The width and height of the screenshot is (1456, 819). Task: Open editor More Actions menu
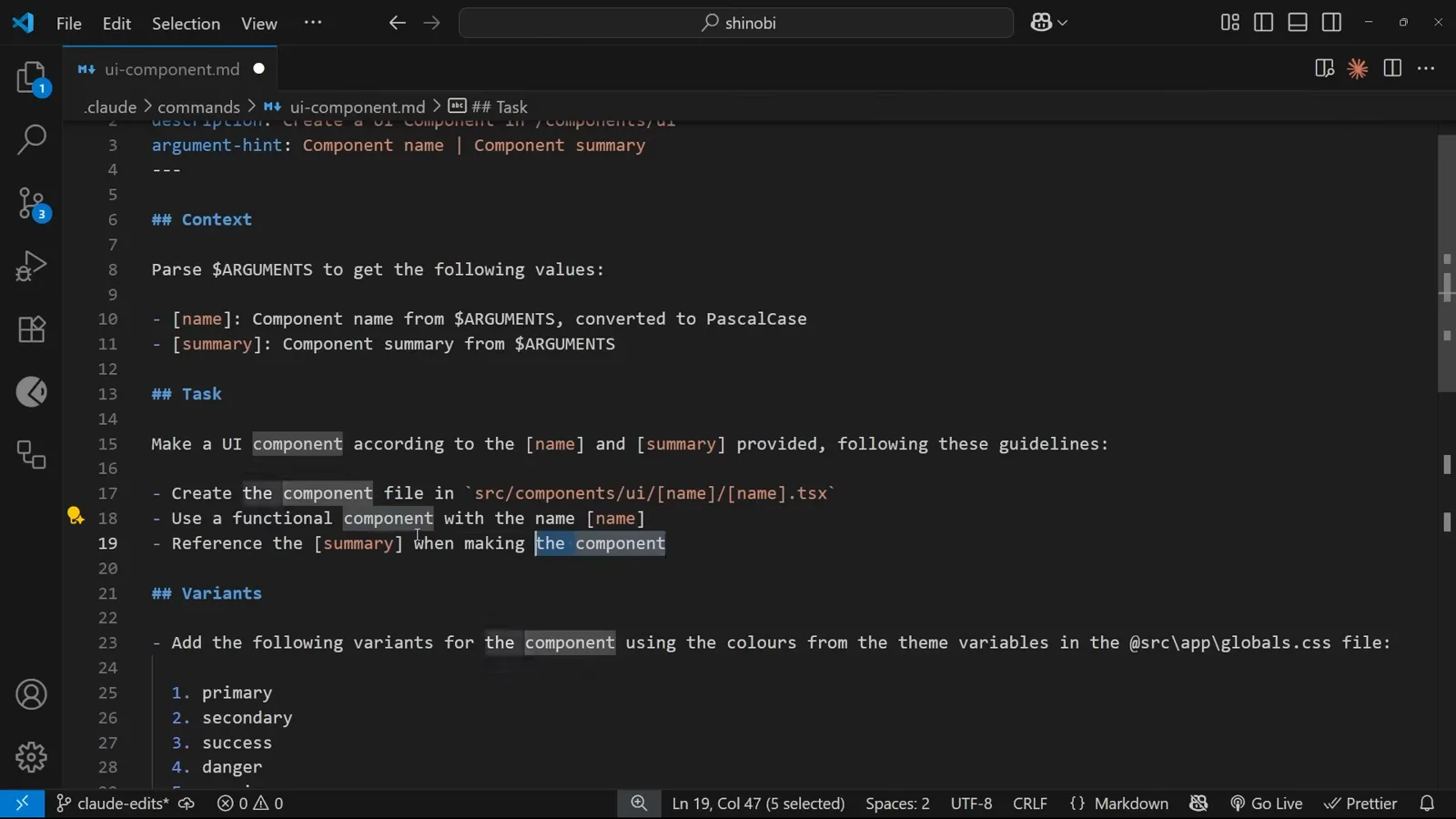(x=1426, y=69)
